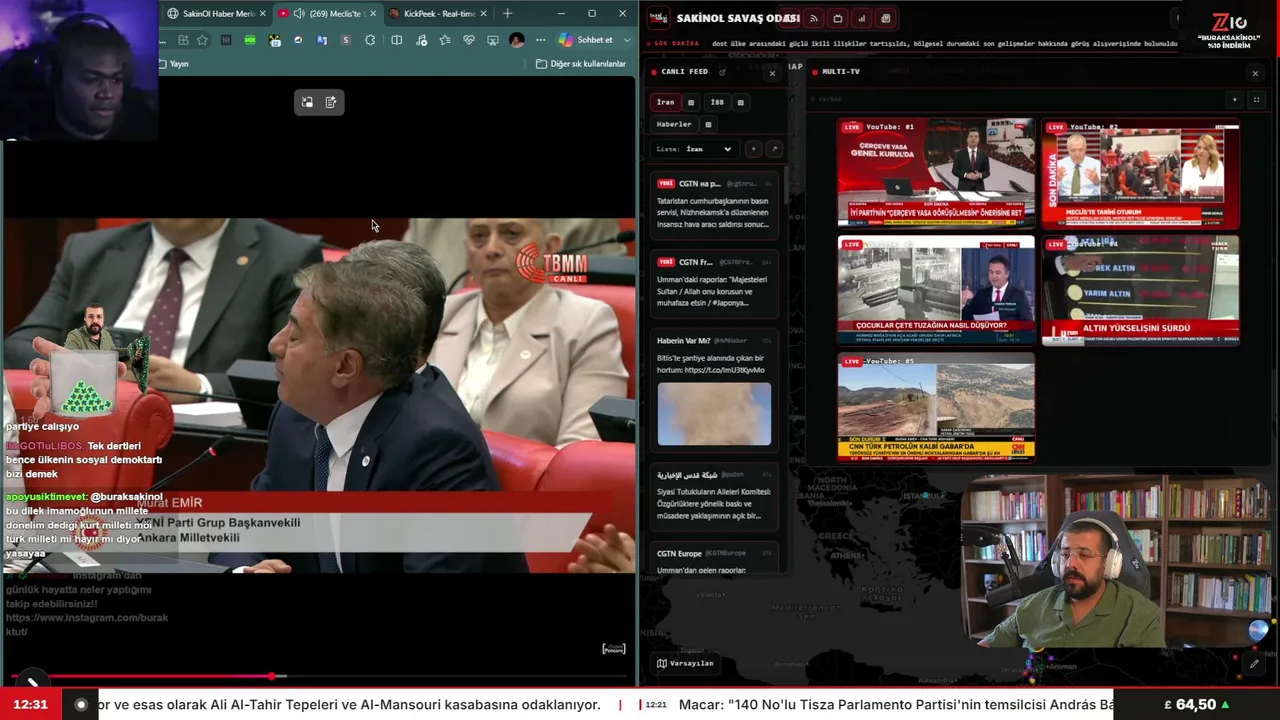Open the Çocuklar Çete Tuzağına live stream
Image resolution: width=1280 pixels, height=720 pixels.
pyautogui.click(x=936, y=289)
